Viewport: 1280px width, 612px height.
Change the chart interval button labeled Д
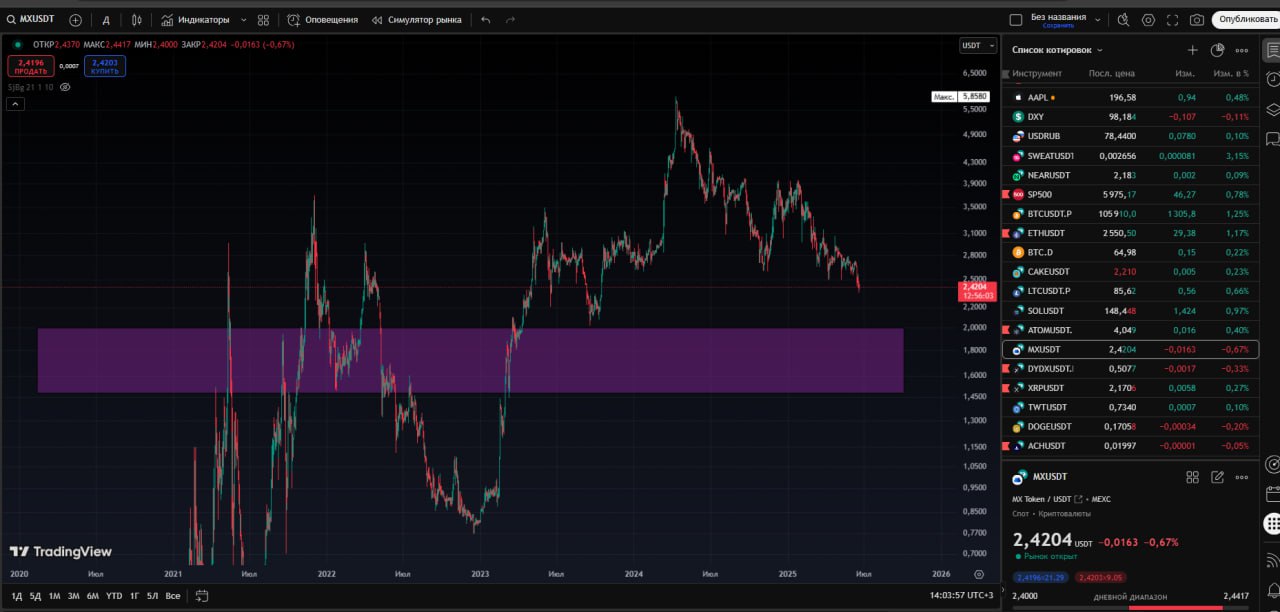point(106,20)
